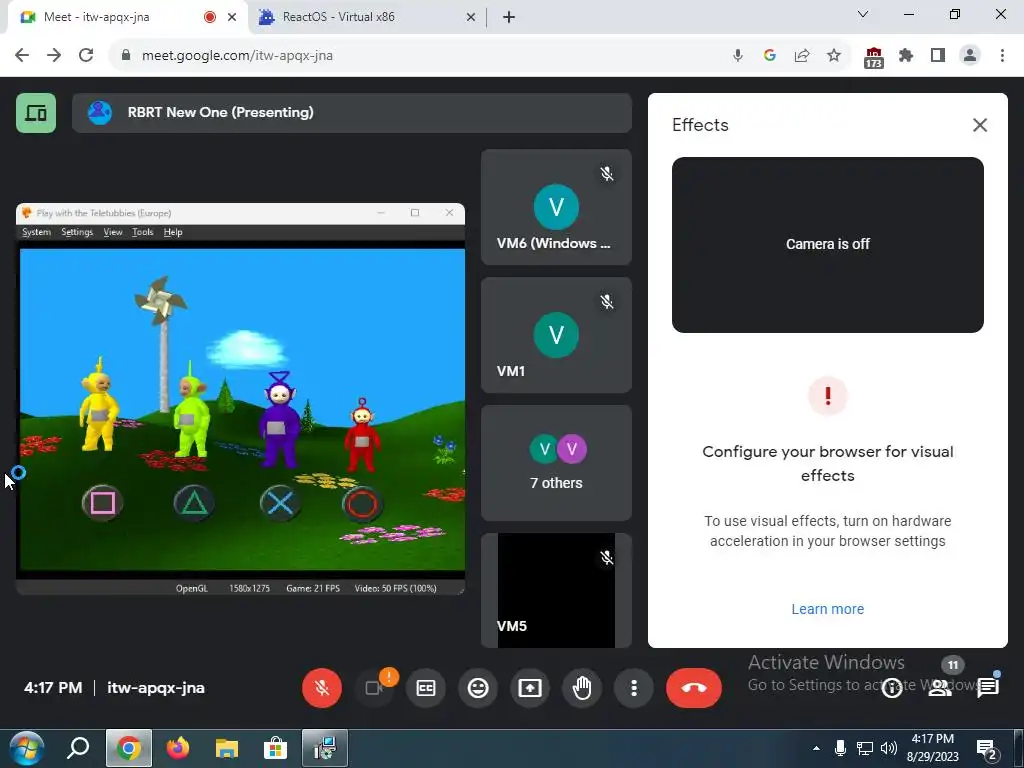Click the Present now button

530,688
